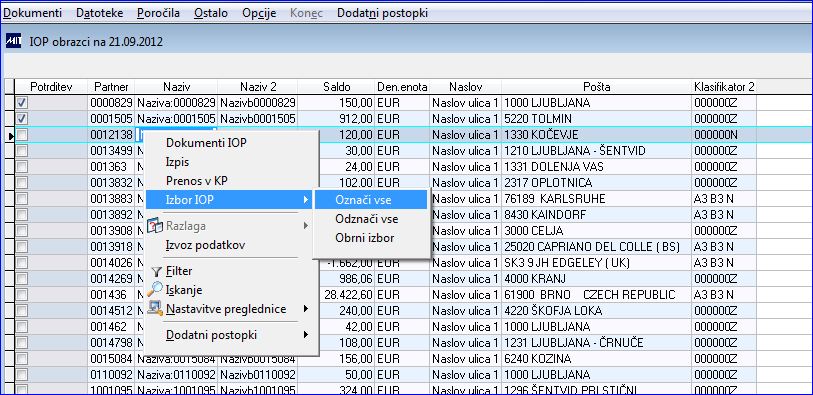Screen dimensions: 813x395
Task: Click the current-row arrow marker of row 0012138
Action: point(11,136)
